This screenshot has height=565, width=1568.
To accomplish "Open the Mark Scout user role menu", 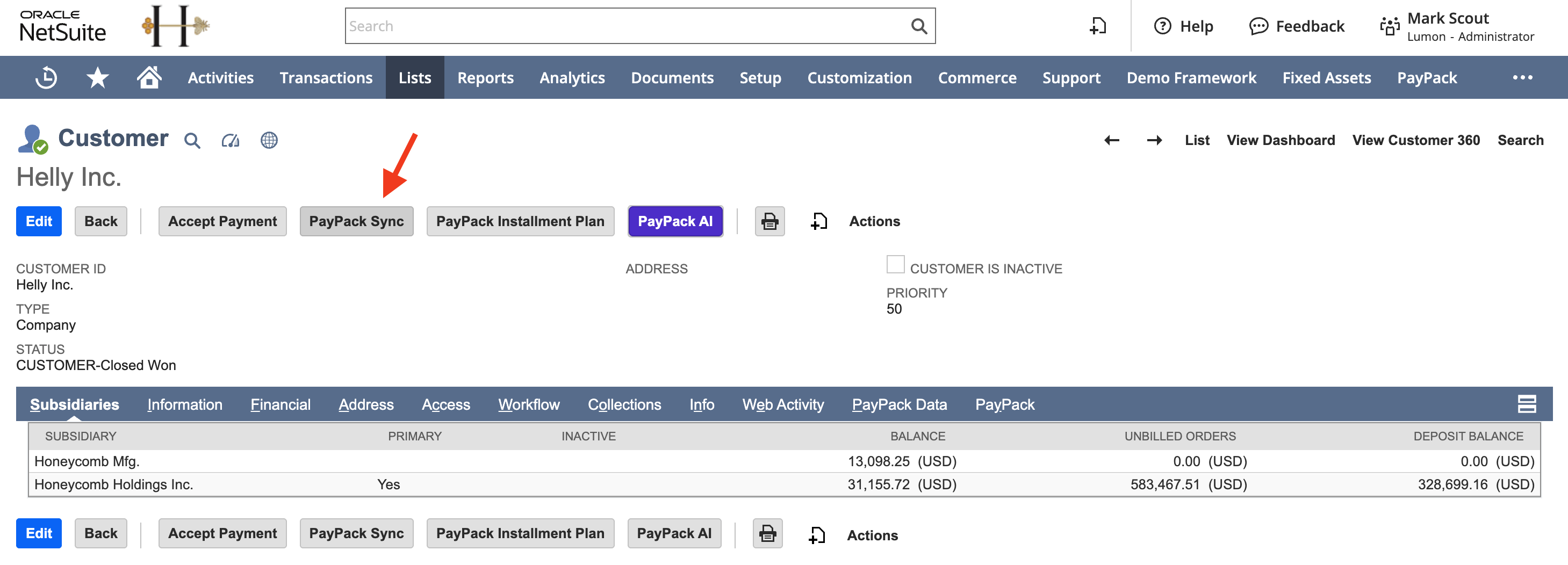I will coord(1470,27).
